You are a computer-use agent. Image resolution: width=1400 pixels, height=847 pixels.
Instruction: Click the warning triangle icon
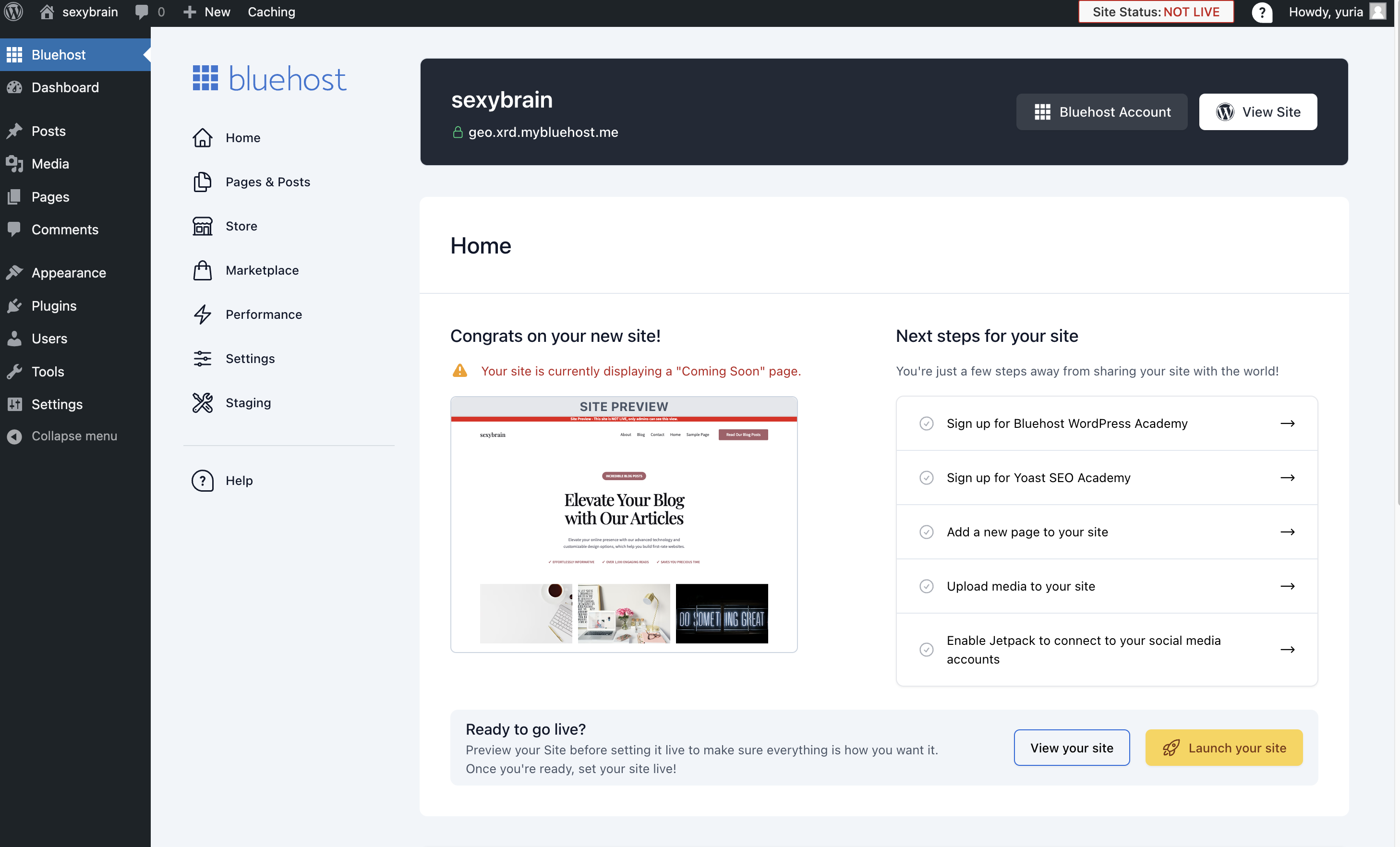459,370
